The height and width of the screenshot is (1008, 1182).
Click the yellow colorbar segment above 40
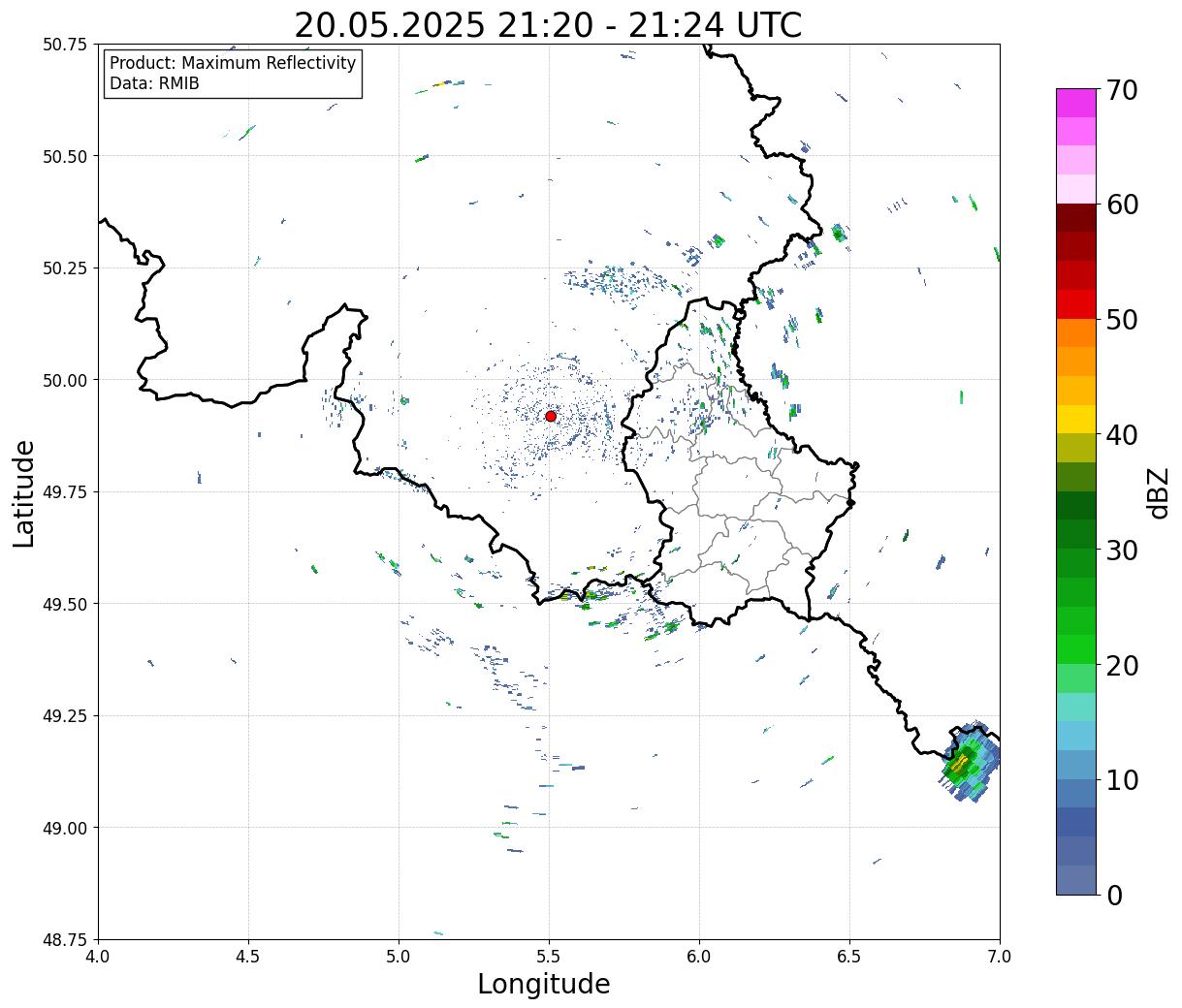(1076, 420)
